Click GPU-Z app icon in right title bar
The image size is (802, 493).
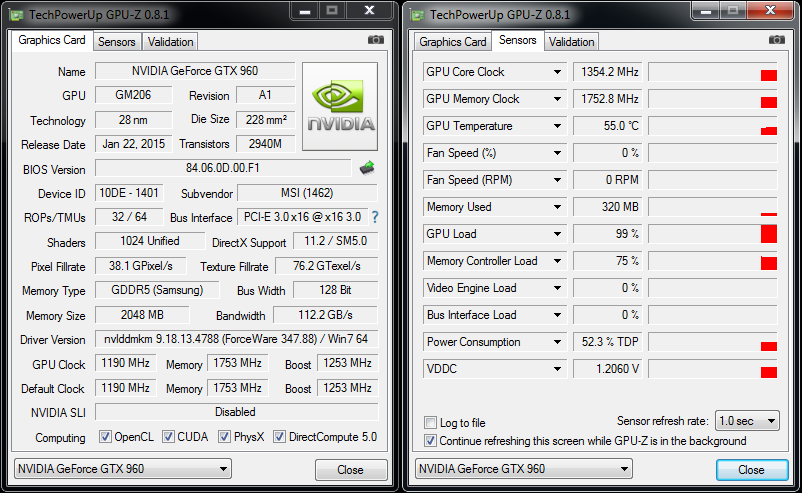click(417, 15)
